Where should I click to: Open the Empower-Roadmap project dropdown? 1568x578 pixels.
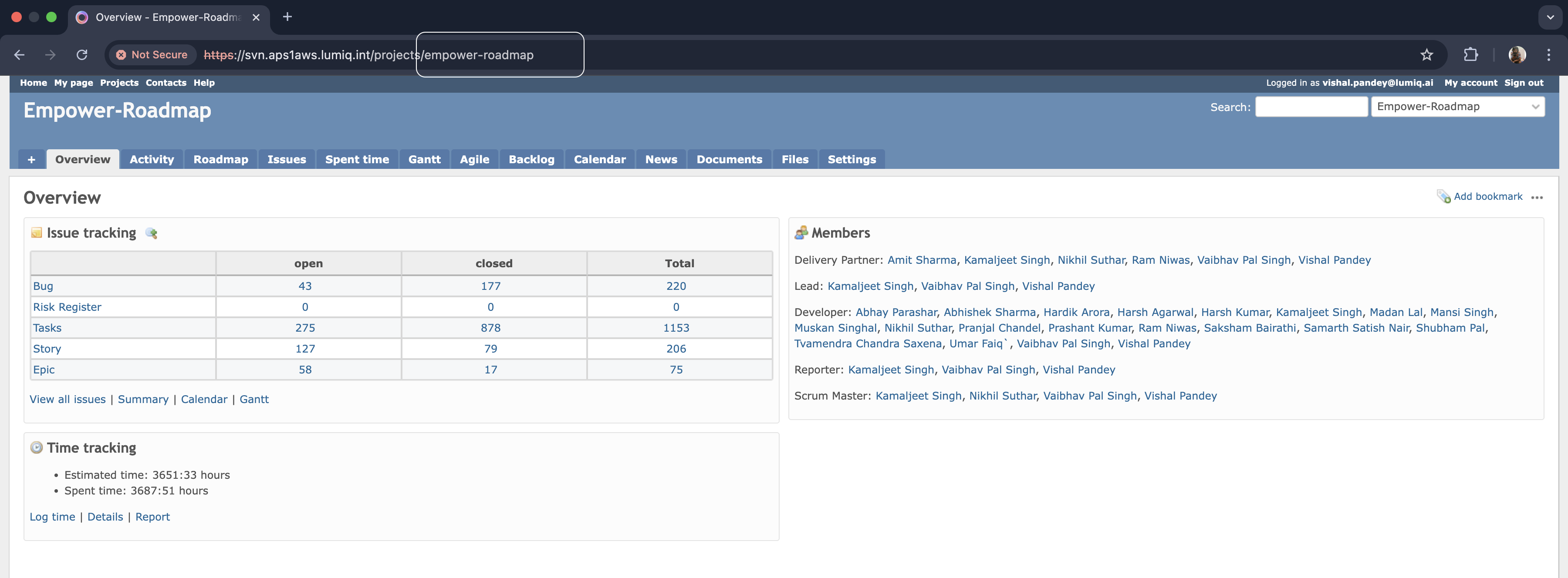pos(1457,107)
